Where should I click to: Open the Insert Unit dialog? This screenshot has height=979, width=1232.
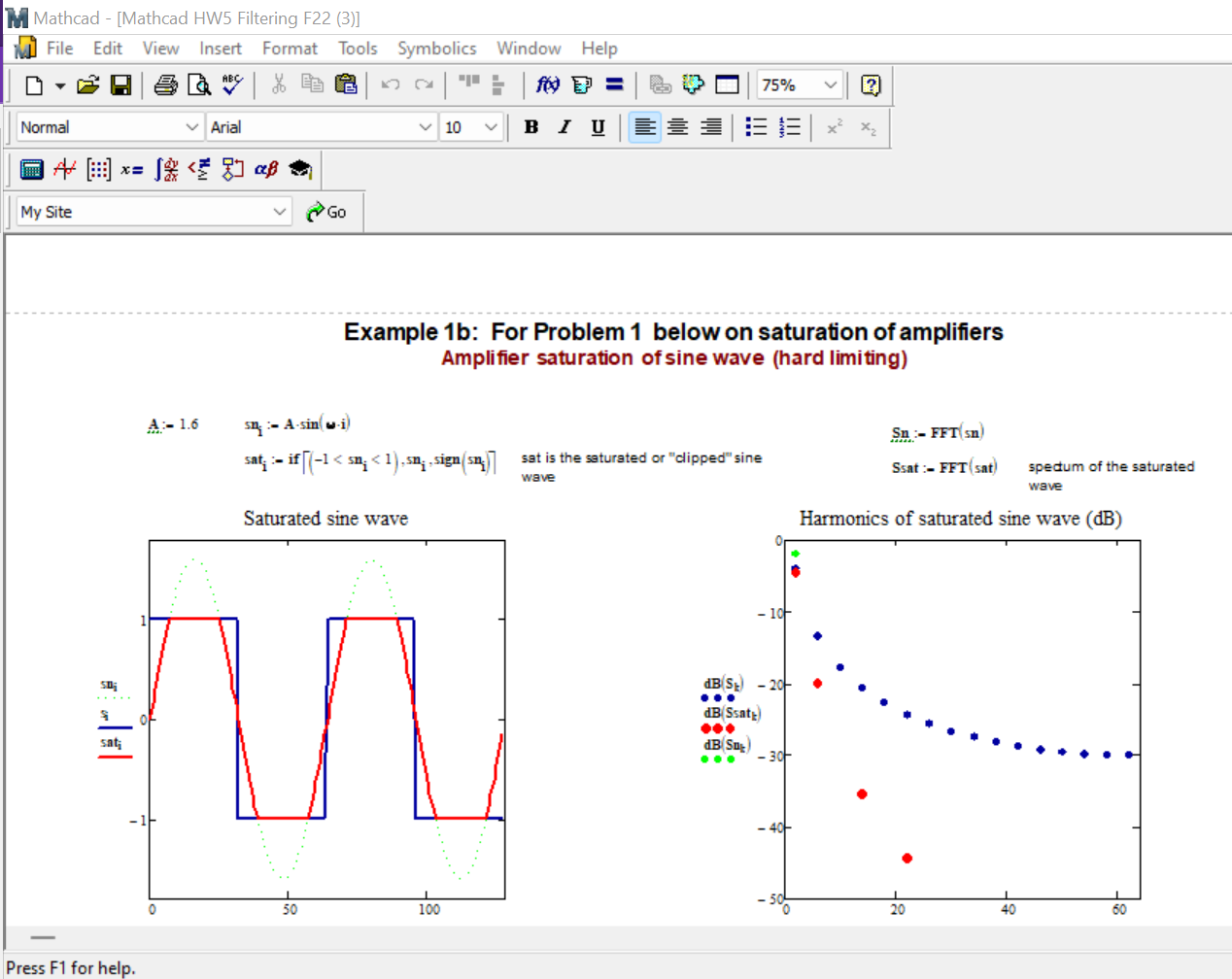click(x=581, y=85)
